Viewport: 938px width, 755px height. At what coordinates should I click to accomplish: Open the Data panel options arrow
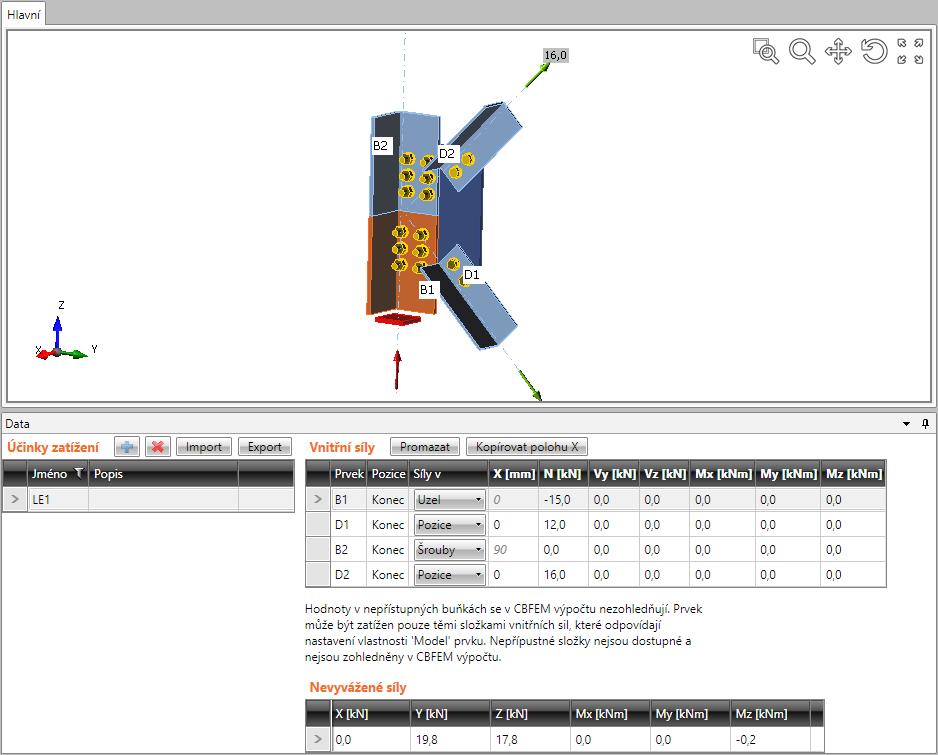907,424
